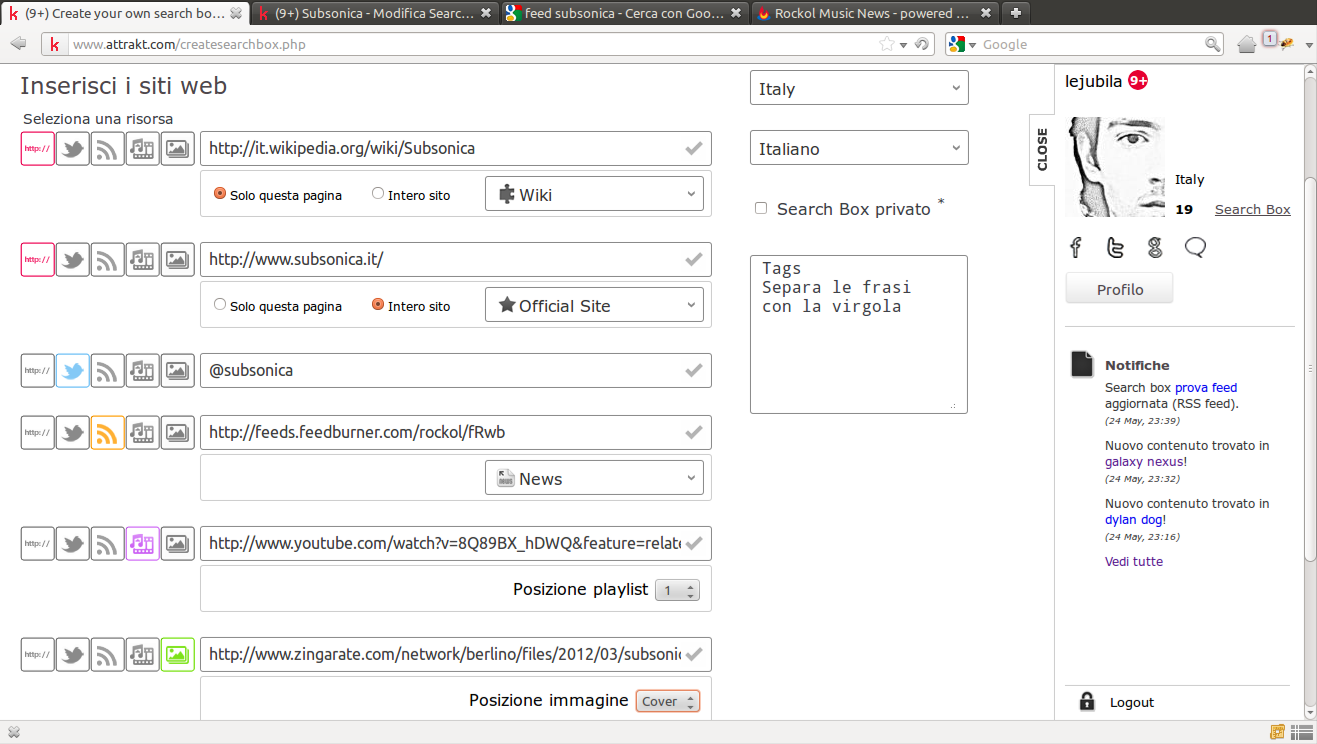The width and height of the screenshot is (1317, 744).
Task: Select image icon in Wikipedia row
Action: pyautogui.click(x=178, y=149)
